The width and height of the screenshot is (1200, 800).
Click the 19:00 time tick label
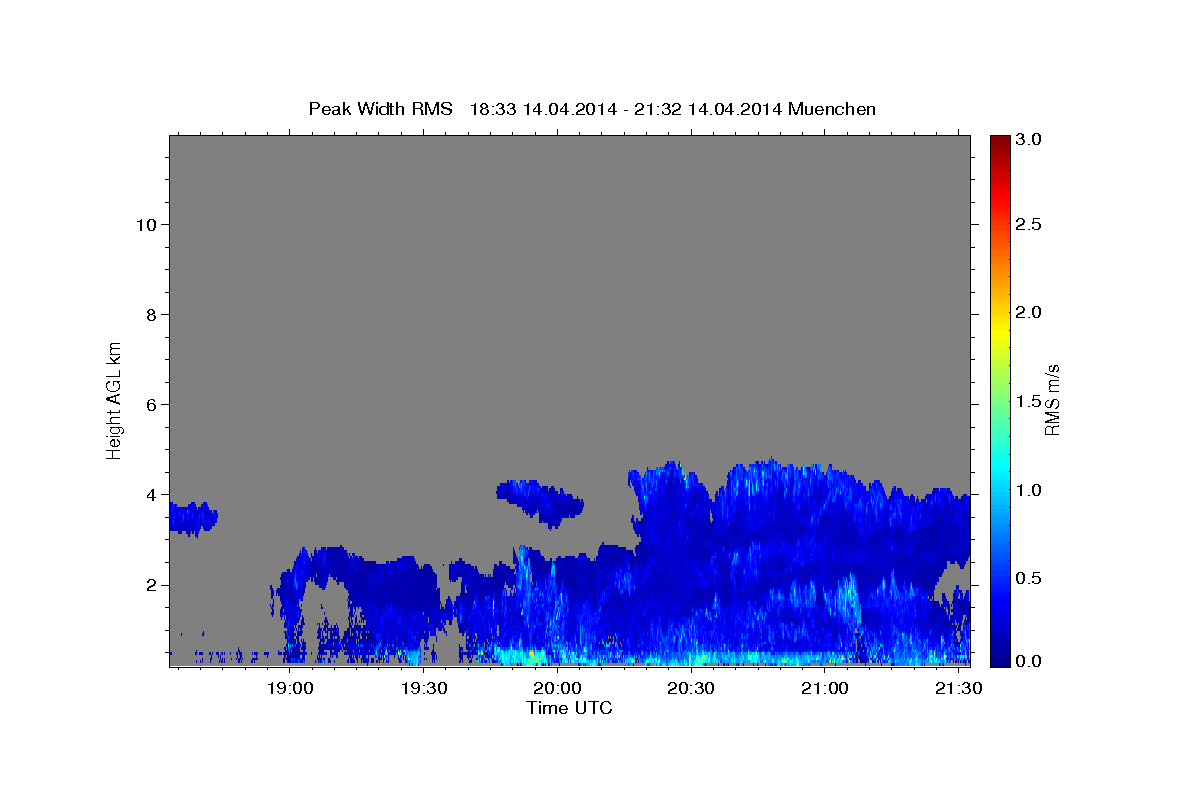290,689
